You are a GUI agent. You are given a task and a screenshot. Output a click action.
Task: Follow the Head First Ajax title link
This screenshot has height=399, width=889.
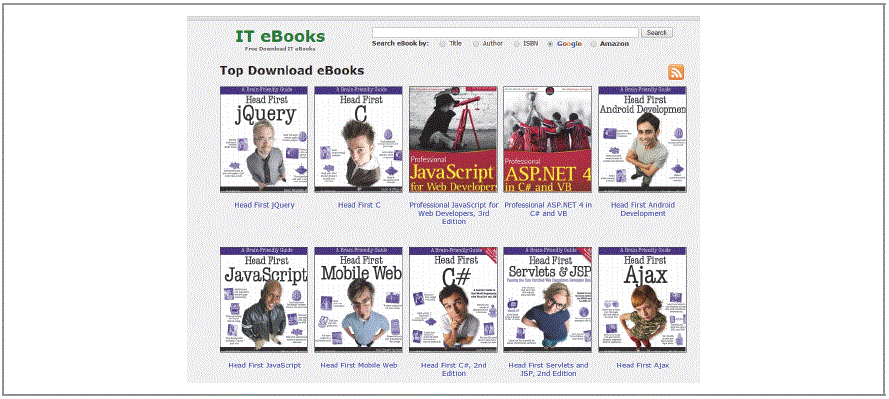pos(642,366)
